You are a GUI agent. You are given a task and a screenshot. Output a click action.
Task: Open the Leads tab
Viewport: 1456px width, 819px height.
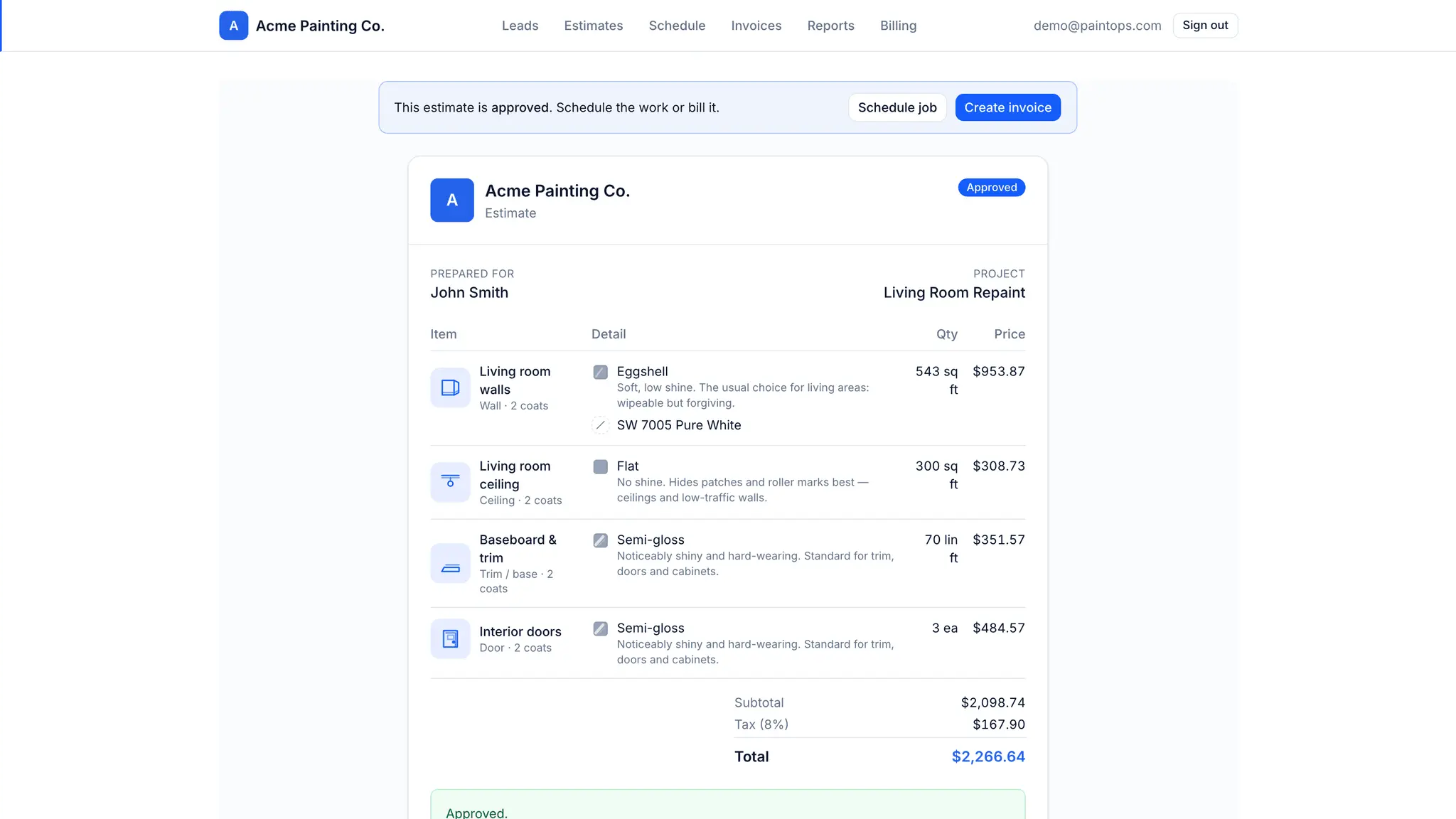pyautogui.click(x=520, y=26)
